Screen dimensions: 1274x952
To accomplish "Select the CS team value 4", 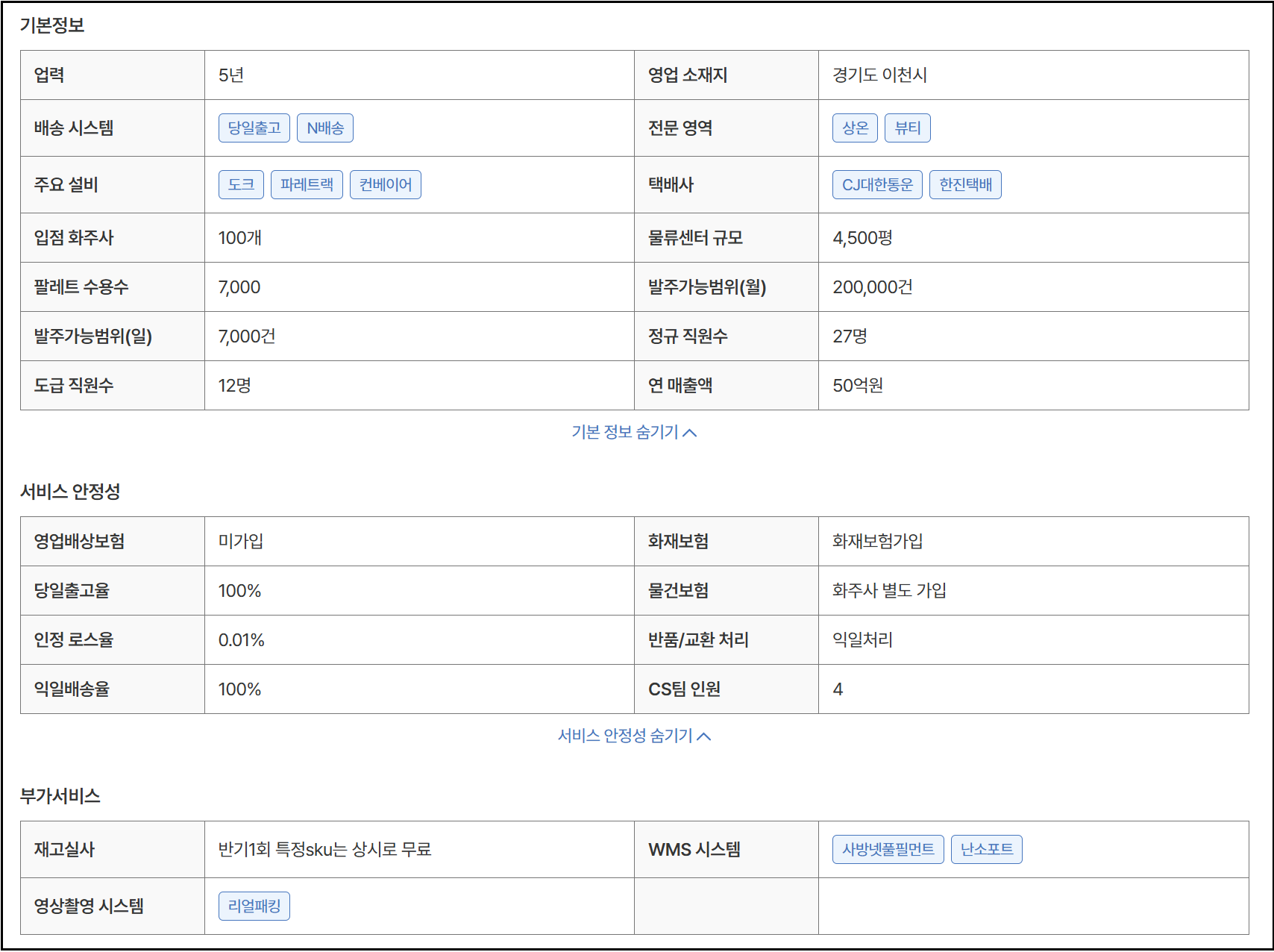I will [x=838, y=689].
